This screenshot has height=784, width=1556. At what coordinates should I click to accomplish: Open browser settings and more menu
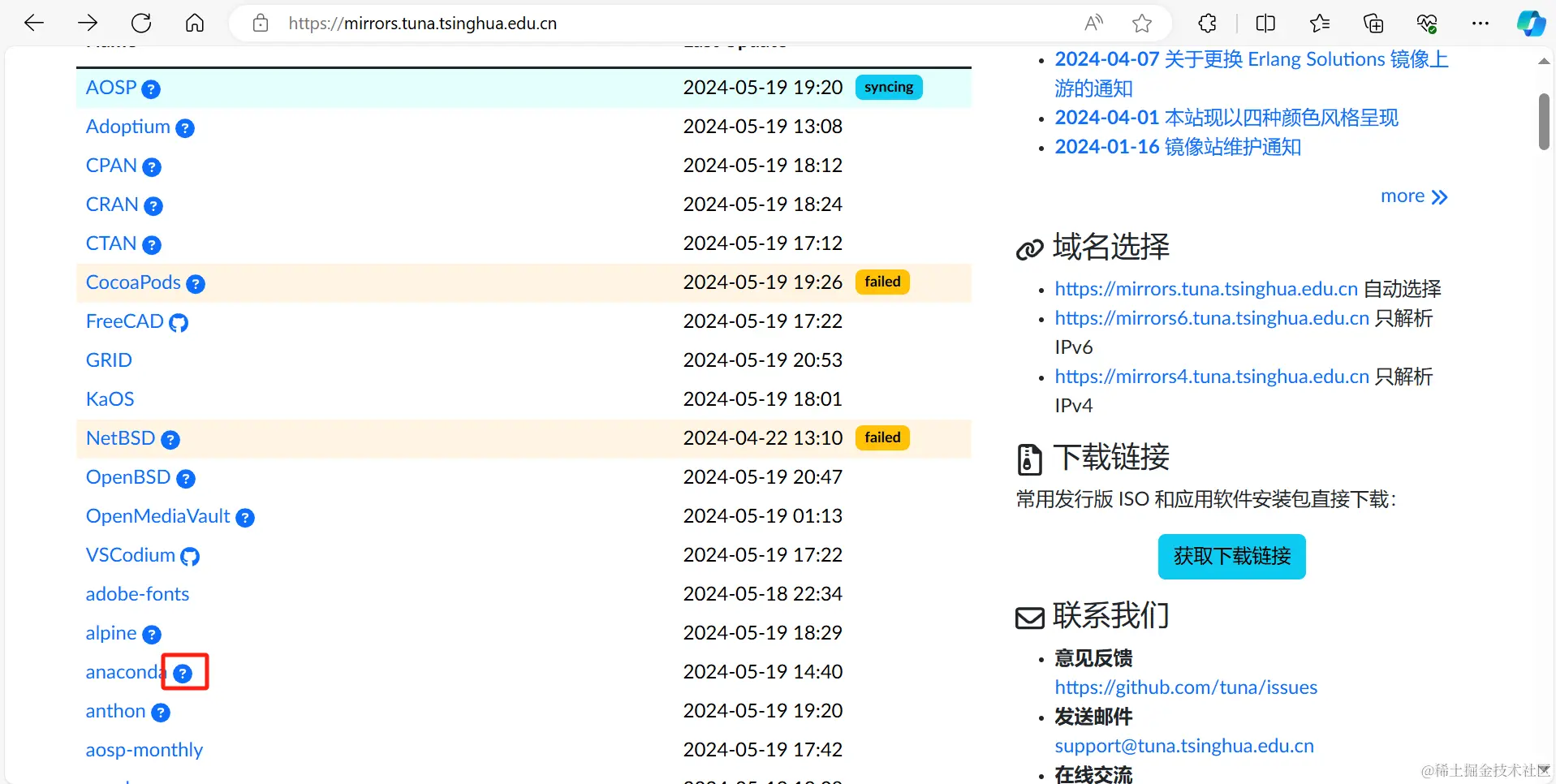[x=1481, y=23]
